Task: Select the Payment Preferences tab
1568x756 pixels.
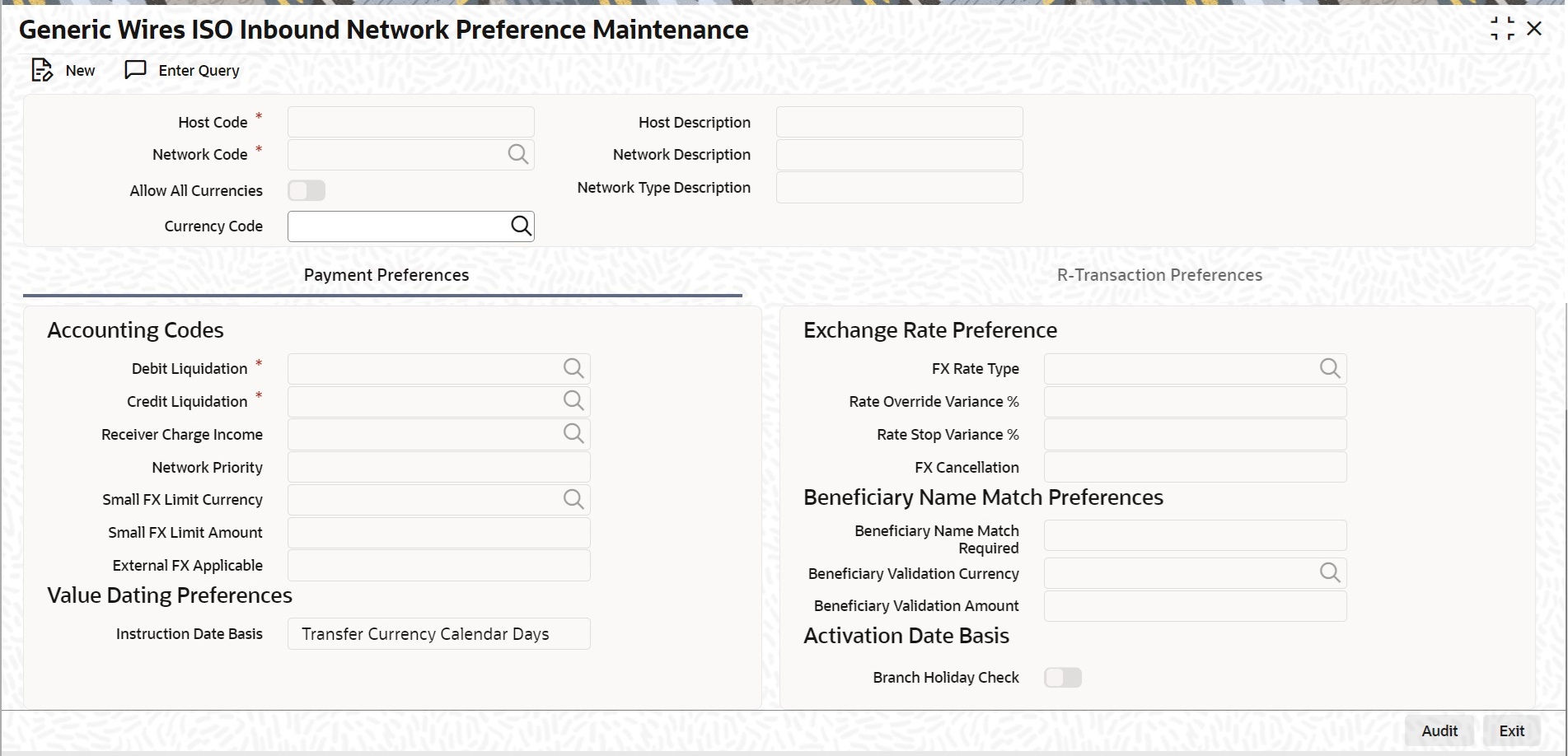Action: [x=386, y=275]
